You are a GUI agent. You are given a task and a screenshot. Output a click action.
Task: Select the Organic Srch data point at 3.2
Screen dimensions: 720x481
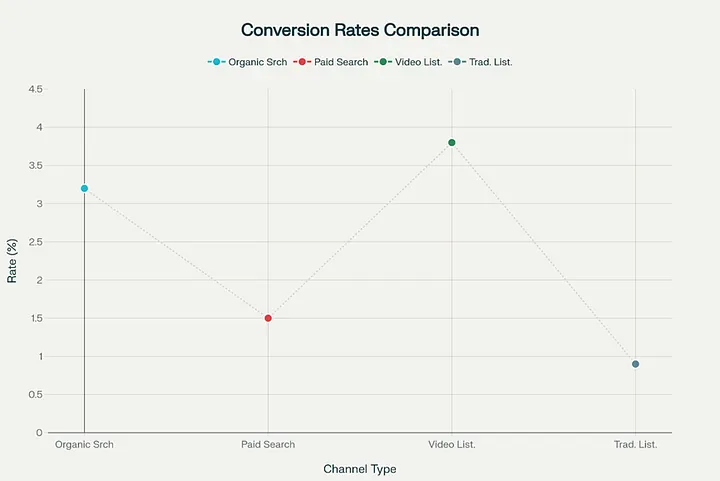pyautogui.click(x=84, y=188)
